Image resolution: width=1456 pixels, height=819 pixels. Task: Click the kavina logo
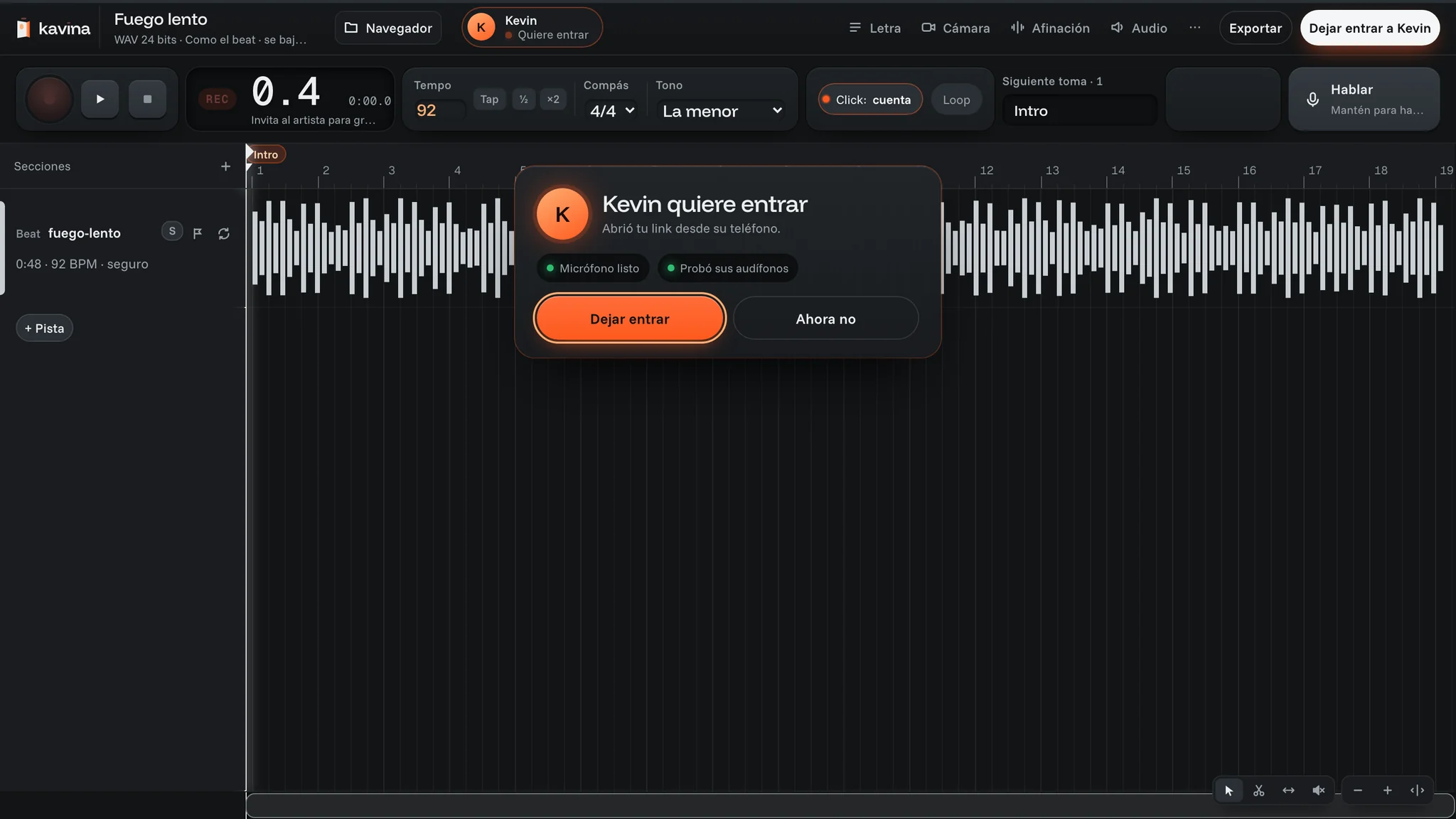53,28
